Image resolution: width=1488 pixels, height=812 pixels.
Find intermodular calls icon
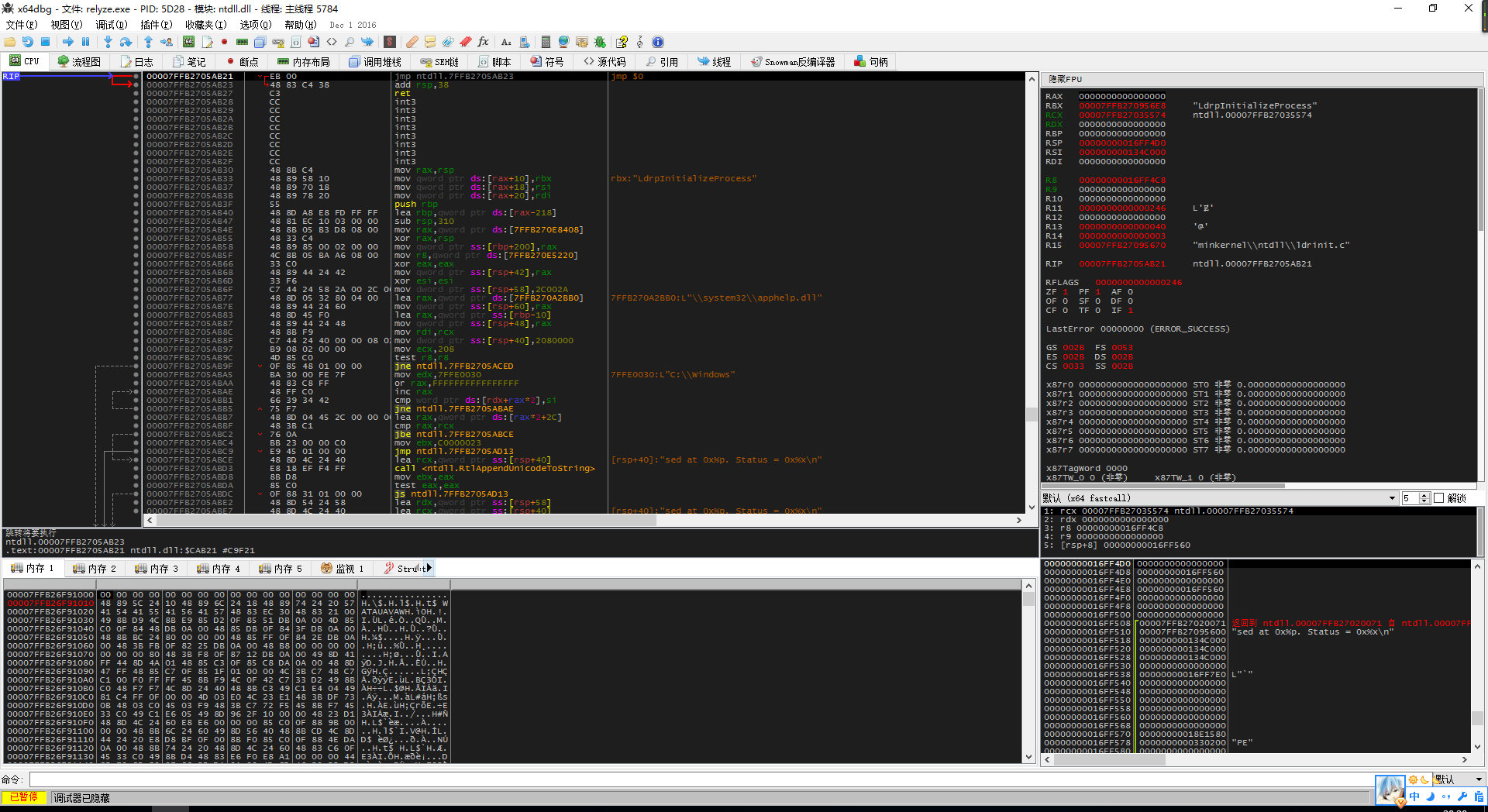tap(524, 42)
